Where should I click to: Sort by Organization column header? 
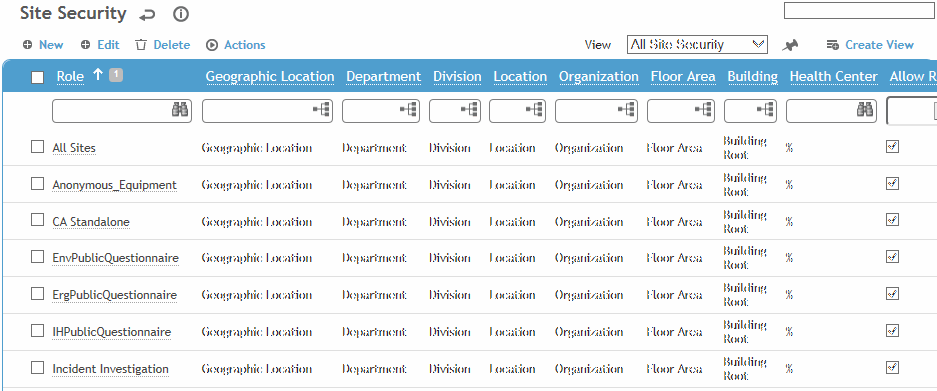click(599, 77)
